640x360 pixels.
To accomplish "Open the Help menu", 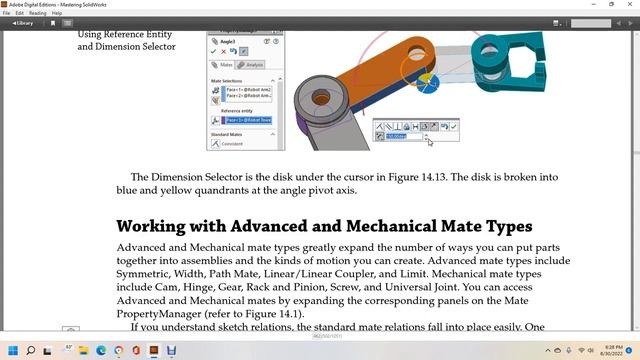I will [x=57, y=13].
